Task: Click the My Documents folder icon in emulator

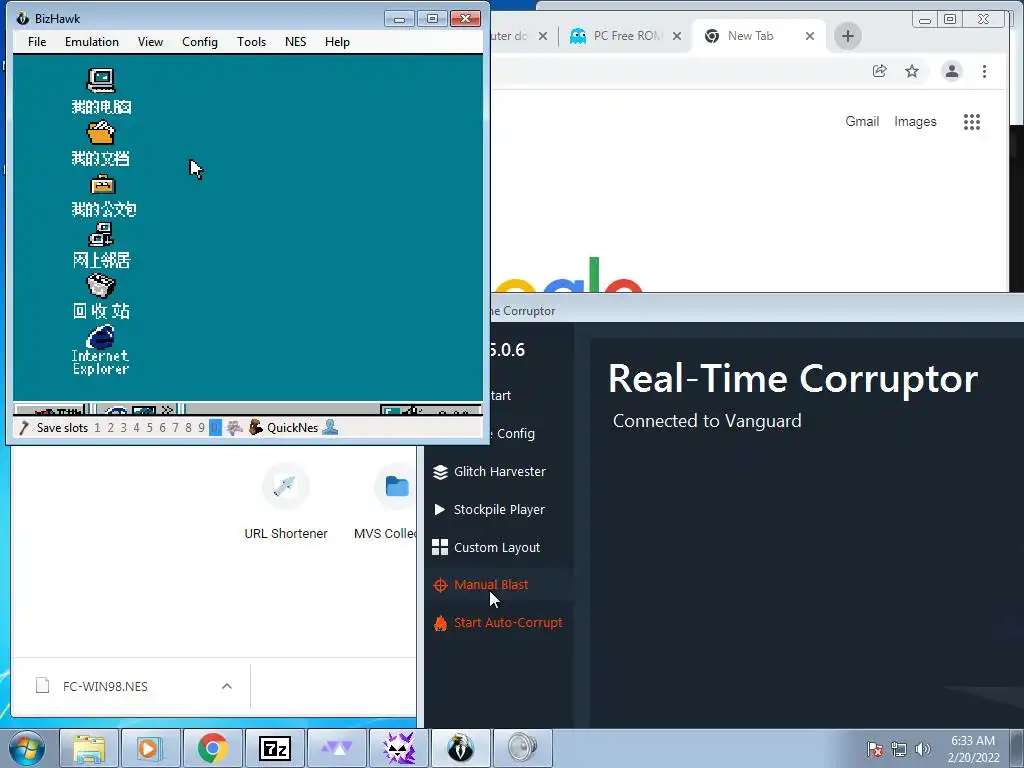Action: tap(101, 133)
